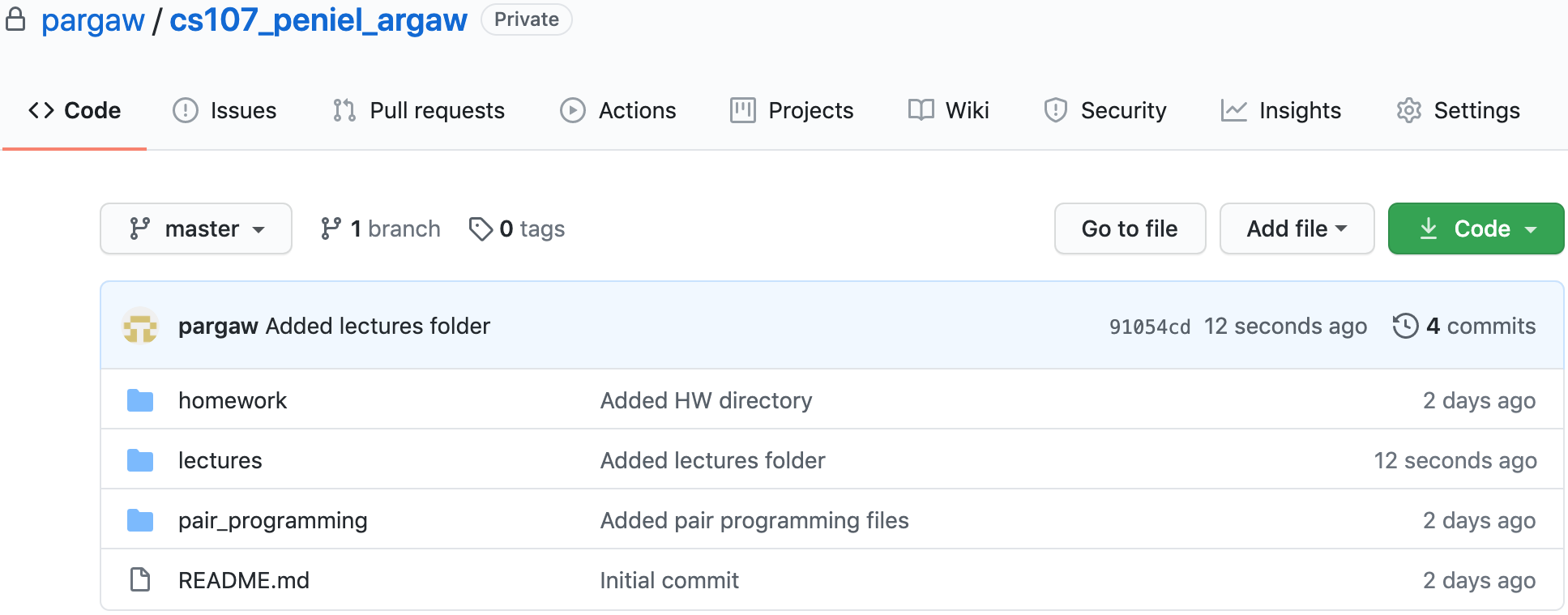Open the Pull requests tab
Viewport: 1568px width, 615px height.
[x=418, y=110]
